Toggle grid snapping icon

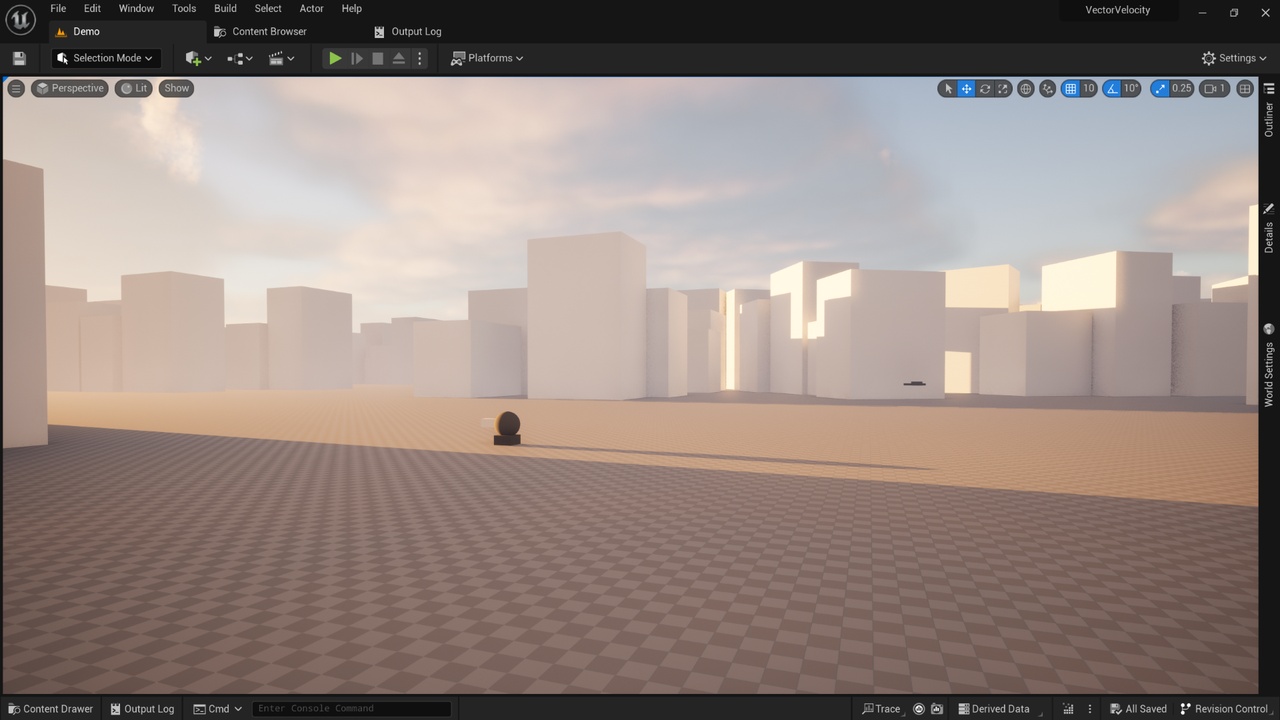tap(1070, 88)
